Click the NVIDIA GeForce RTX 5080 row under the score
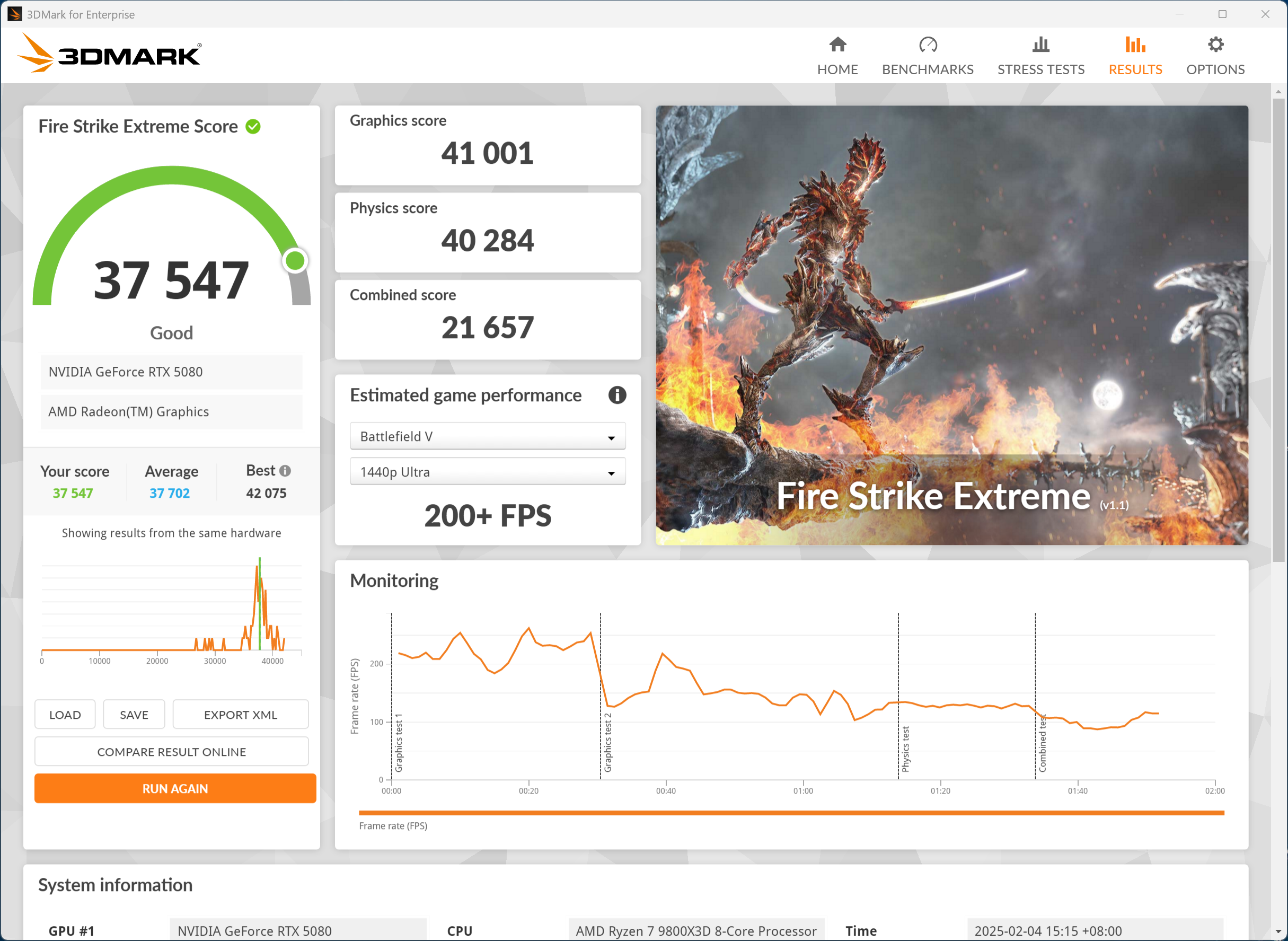1288x941 pixels. click(x=171, y=372)
